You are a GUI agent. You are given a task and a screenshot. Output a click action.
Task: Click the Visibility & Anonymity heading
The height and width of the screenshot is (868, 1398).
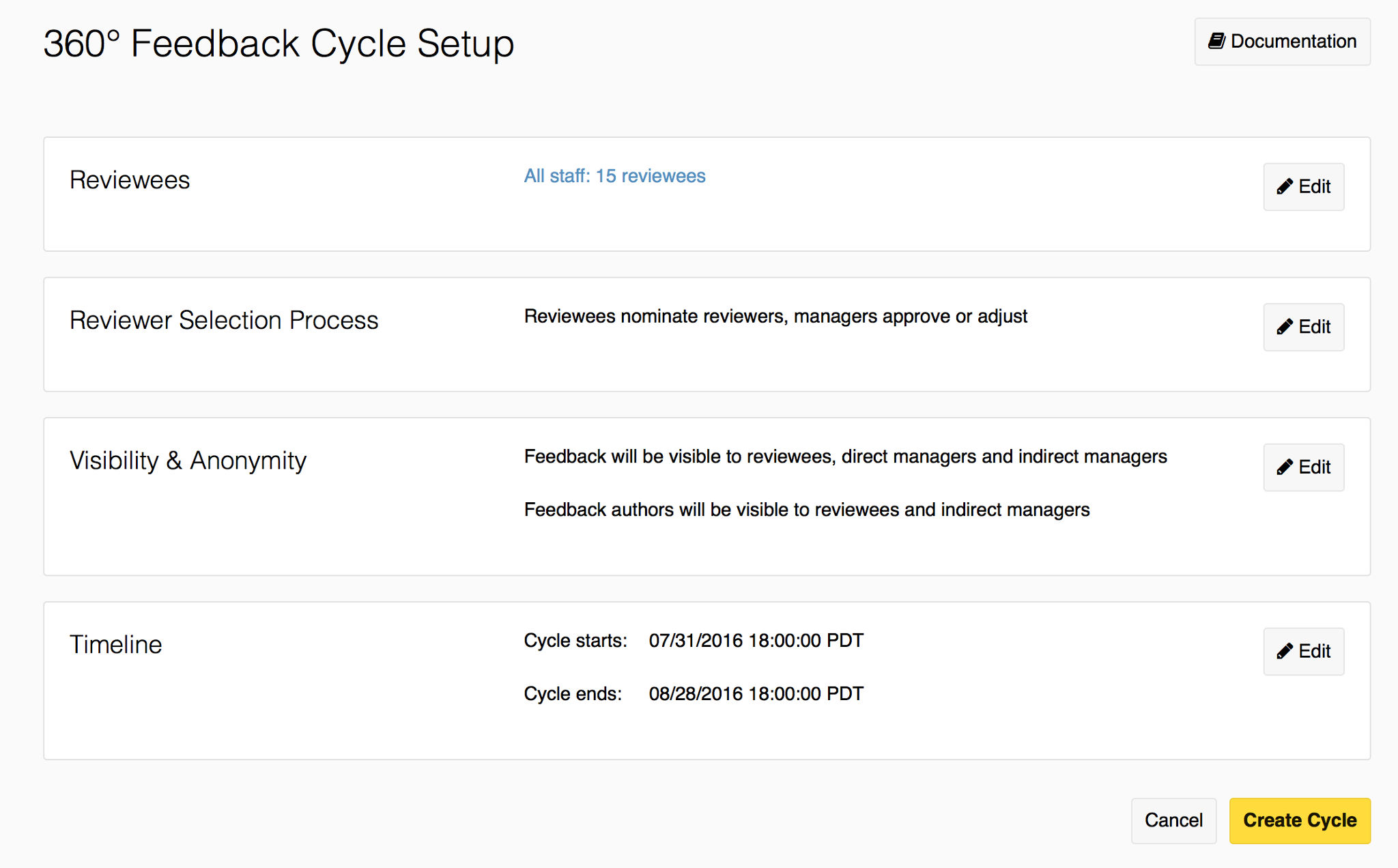(x=188, y=461)
